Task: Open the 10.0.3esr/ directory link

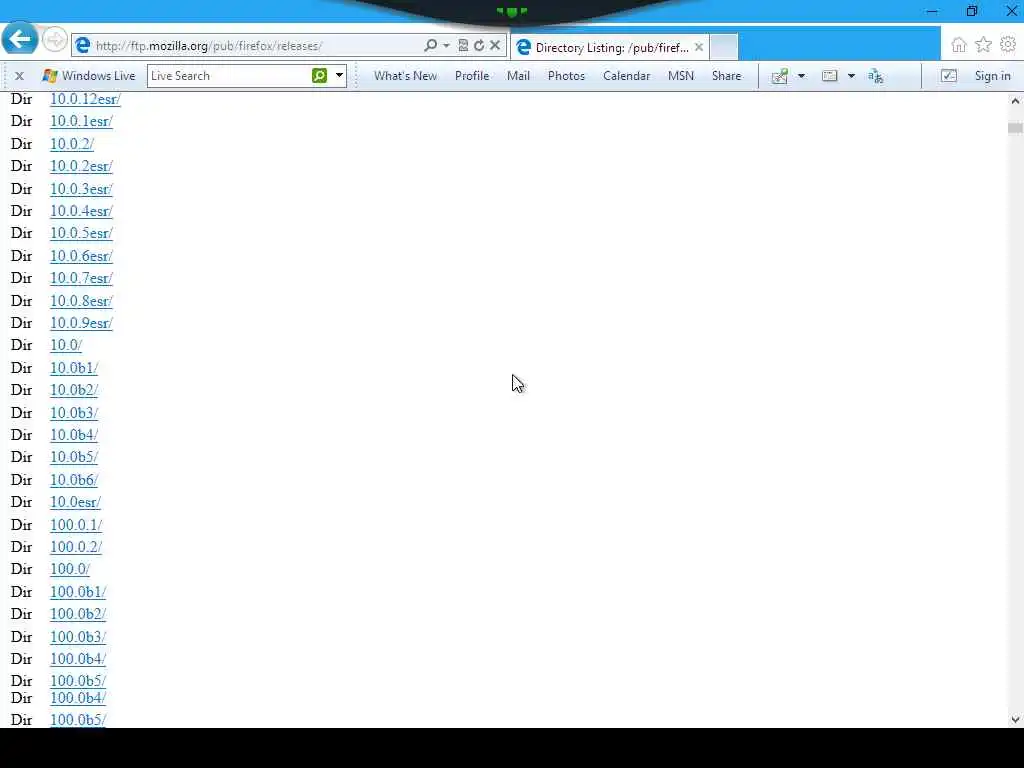Action: (x=81, y=189)
